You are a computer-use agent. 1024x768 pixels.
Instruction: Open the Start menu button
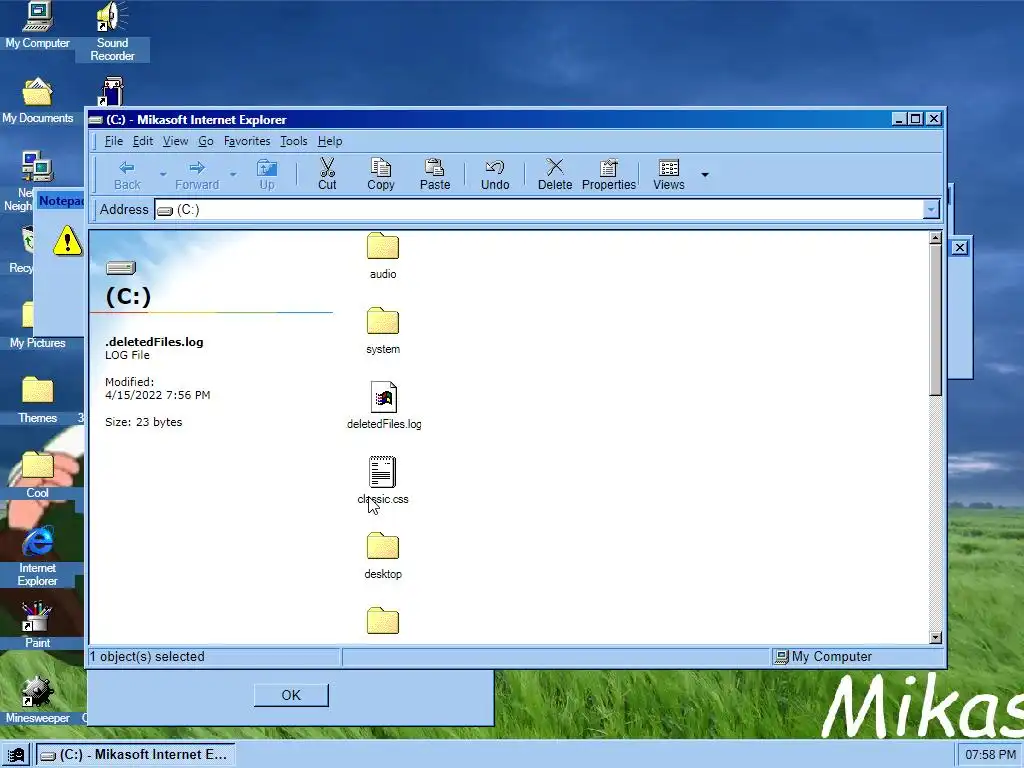click(x=16, y=755)
